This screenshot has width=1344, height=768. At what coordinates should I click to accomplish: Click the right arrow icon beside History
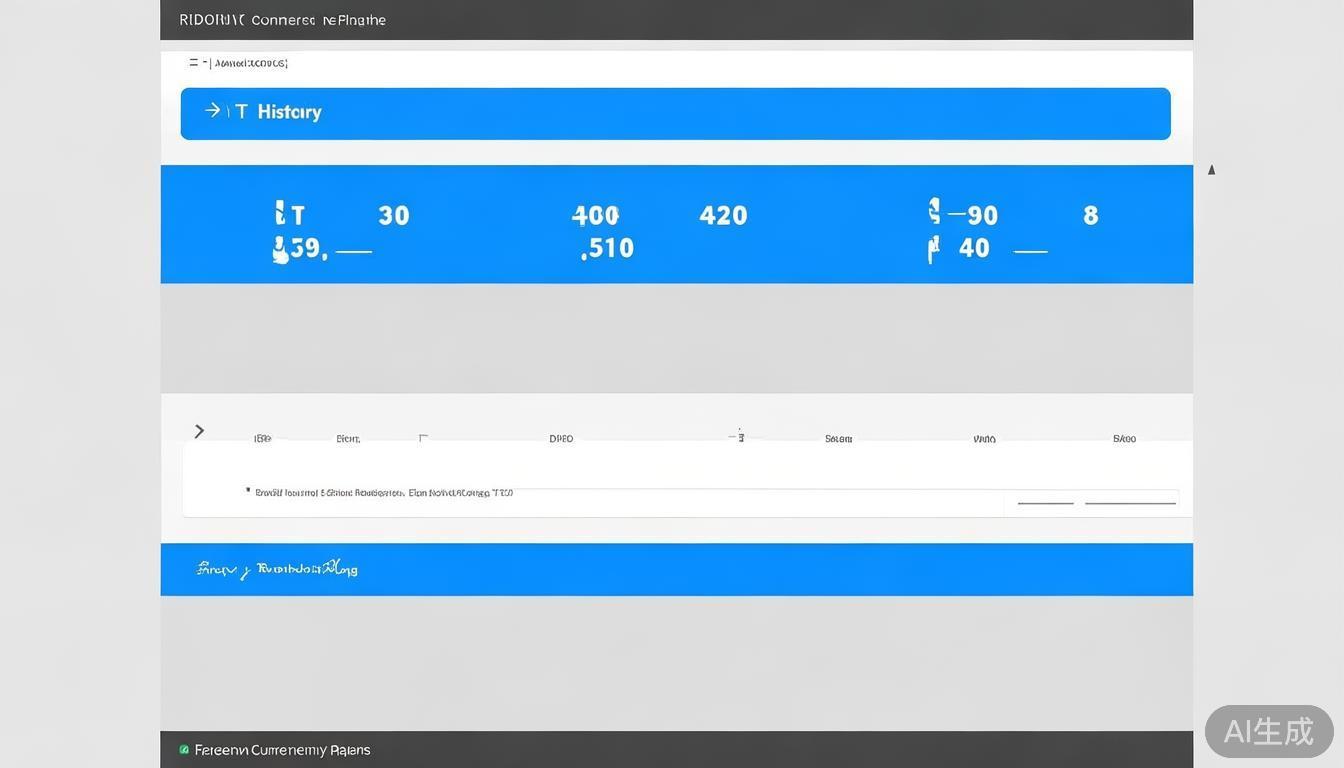[212, 111]
